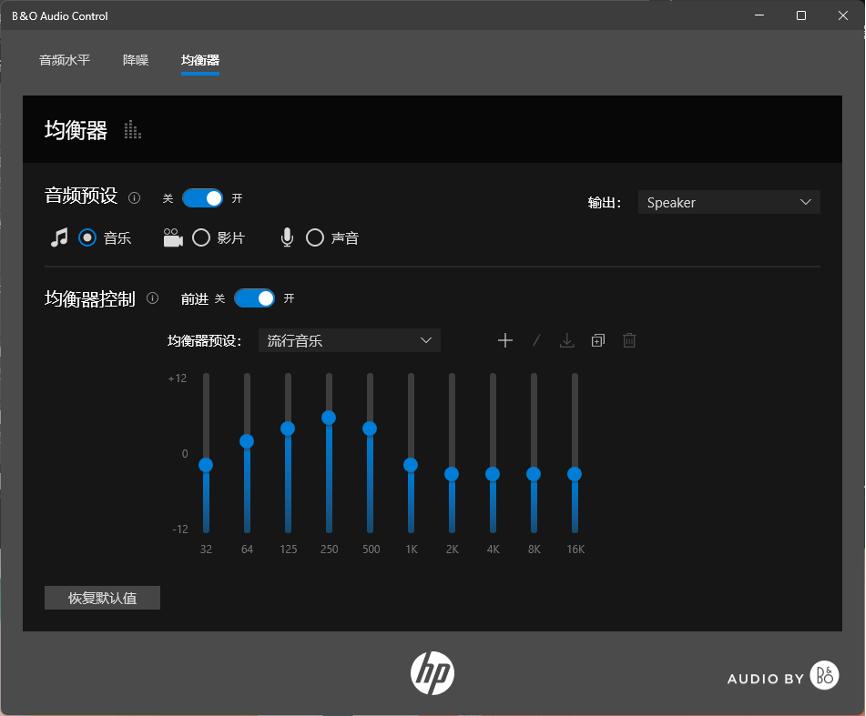Open the 降噪 tab
The width and height of the screenshot is (866, 716).
(136, 60)
